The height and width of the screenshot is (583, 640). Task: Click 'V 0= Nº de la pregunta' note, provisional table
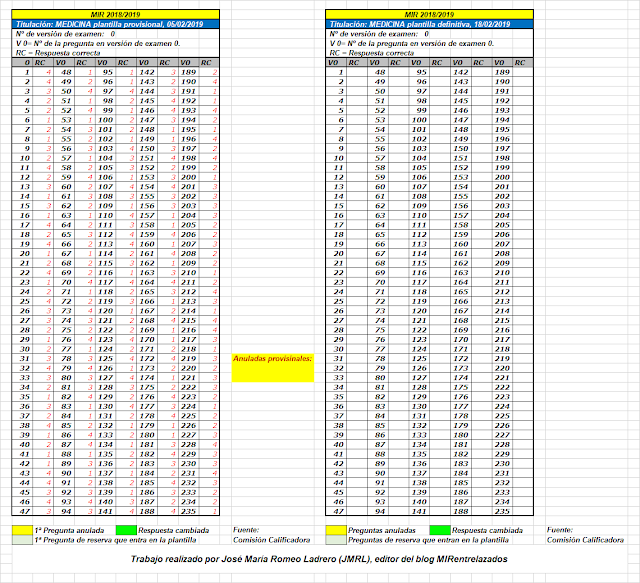click(98, 43)
